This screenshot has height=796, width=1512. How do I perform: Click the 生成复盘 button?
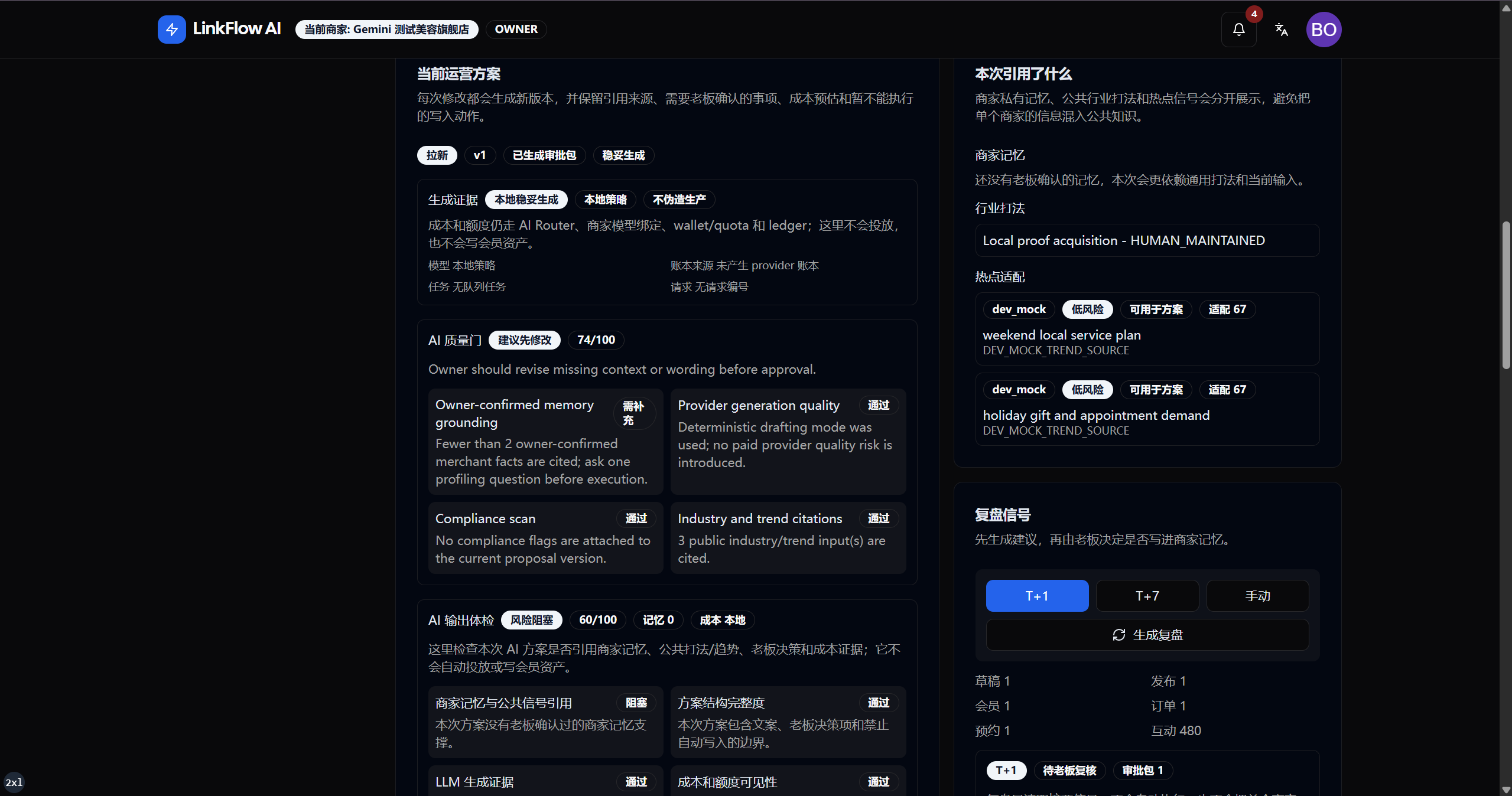pos(1147,635)
